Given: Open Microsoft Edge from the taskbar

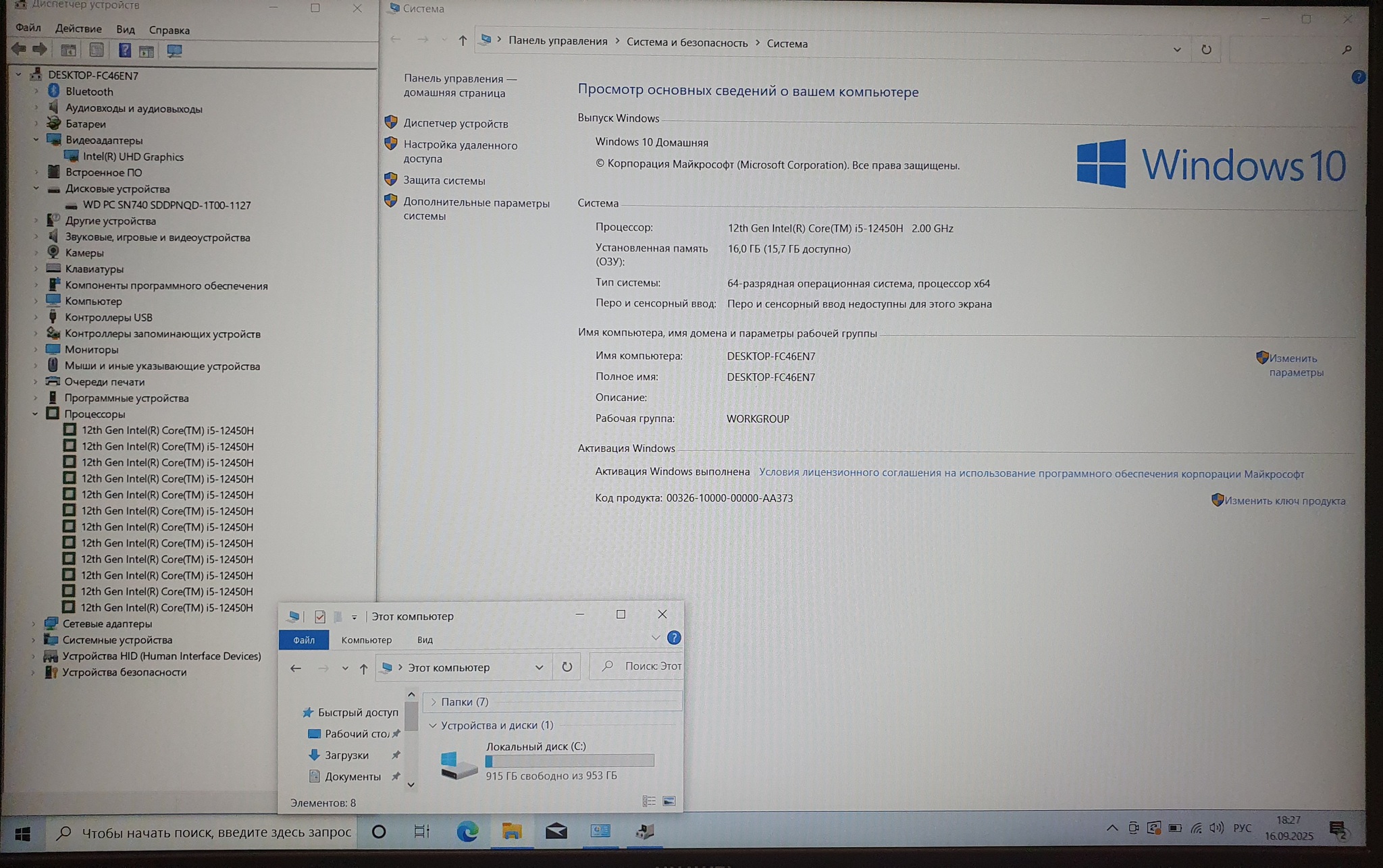Looking at the screenshot, I should [467, 832].
